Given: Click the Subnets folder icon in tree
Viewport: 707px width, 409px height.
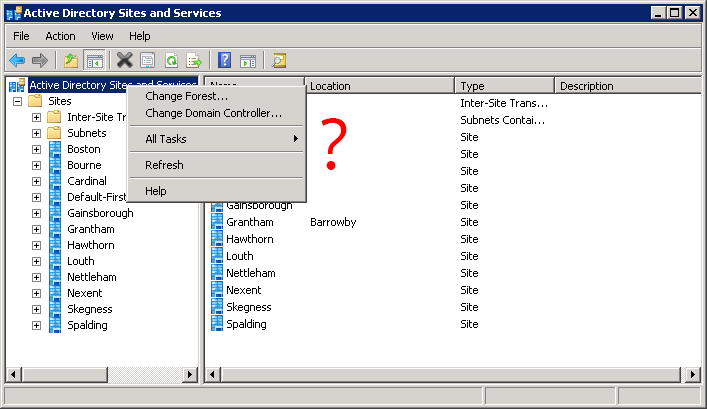Looking at the screenshot, I should (x=54, y=133).
